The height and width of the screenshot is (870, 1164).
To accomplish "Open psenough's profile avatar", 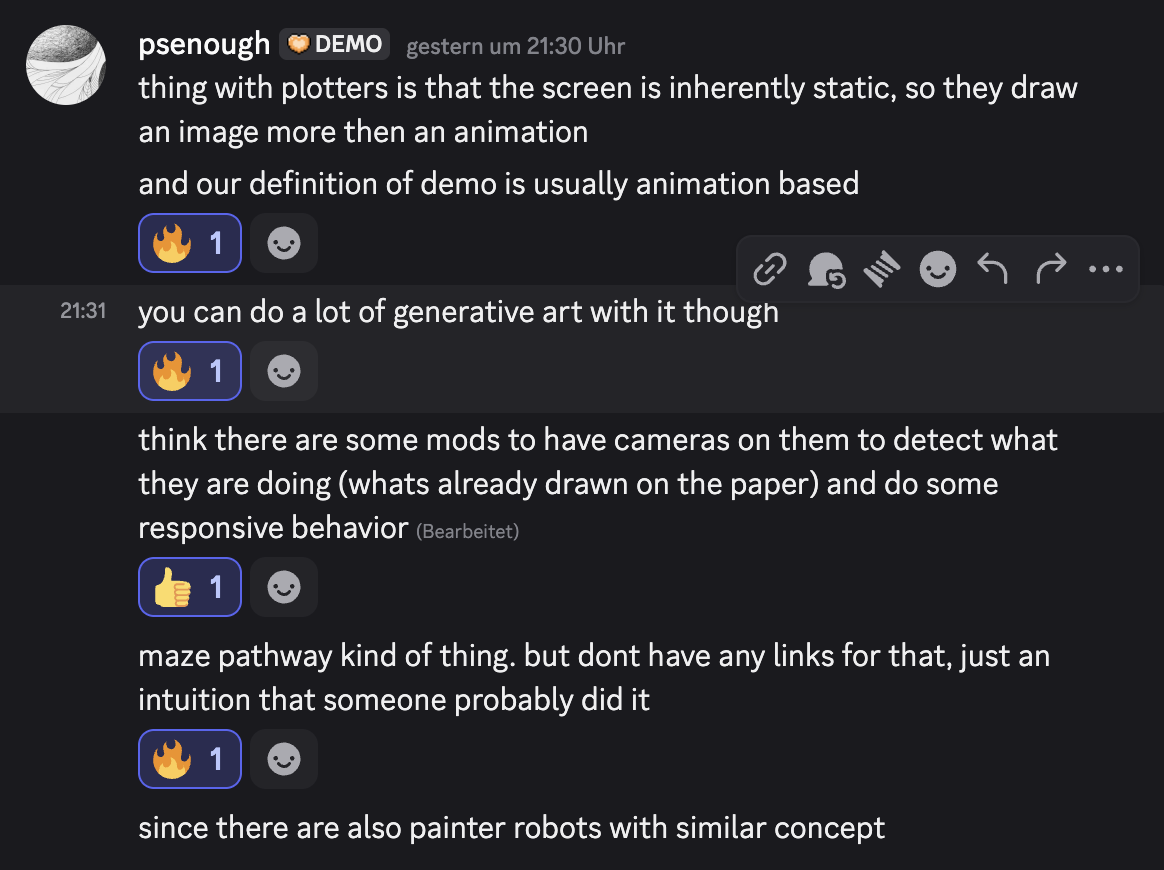I will click(67, 64).
